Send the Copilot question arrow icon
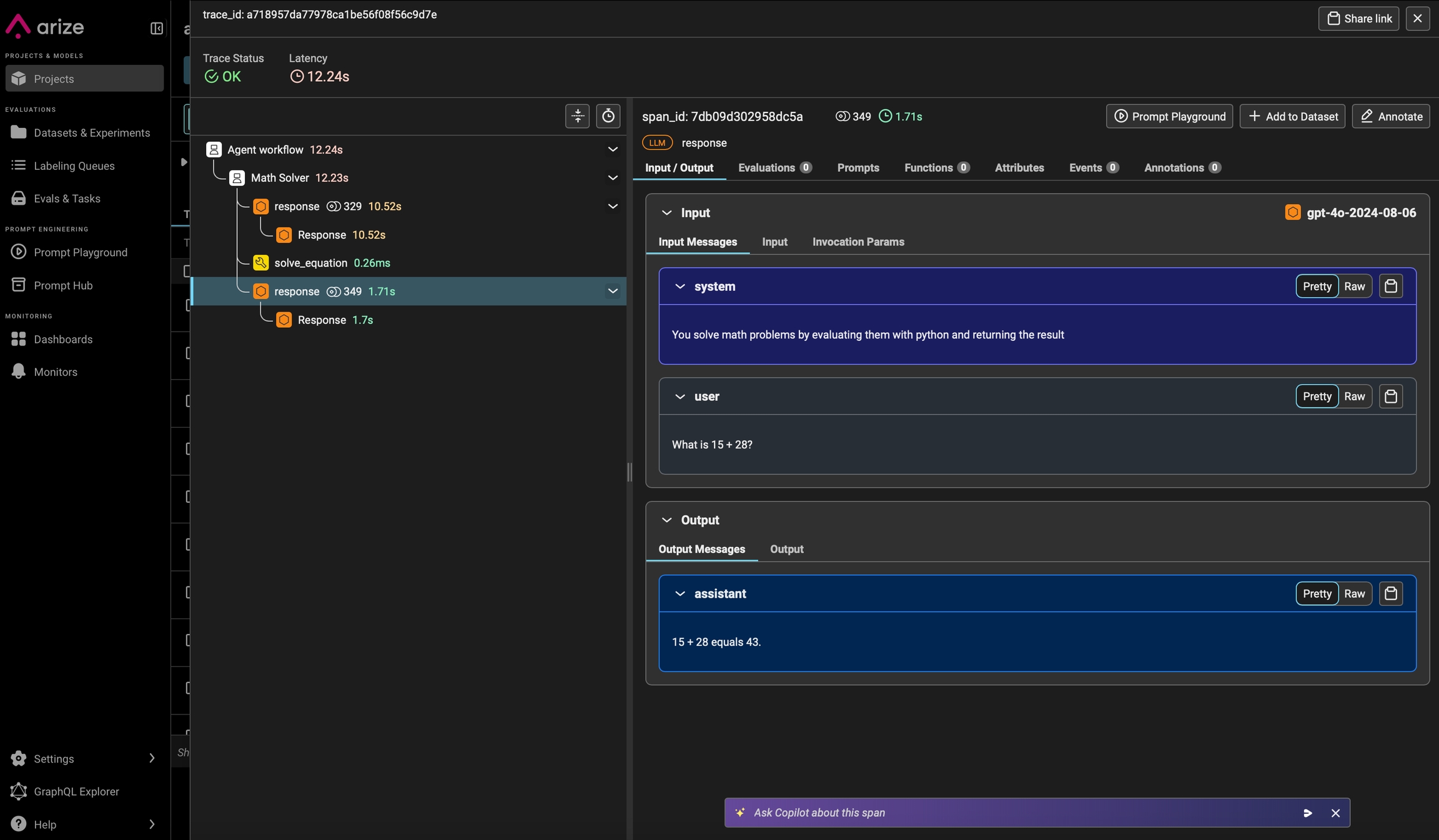1439x840 pixels. tap(1307, 813)
